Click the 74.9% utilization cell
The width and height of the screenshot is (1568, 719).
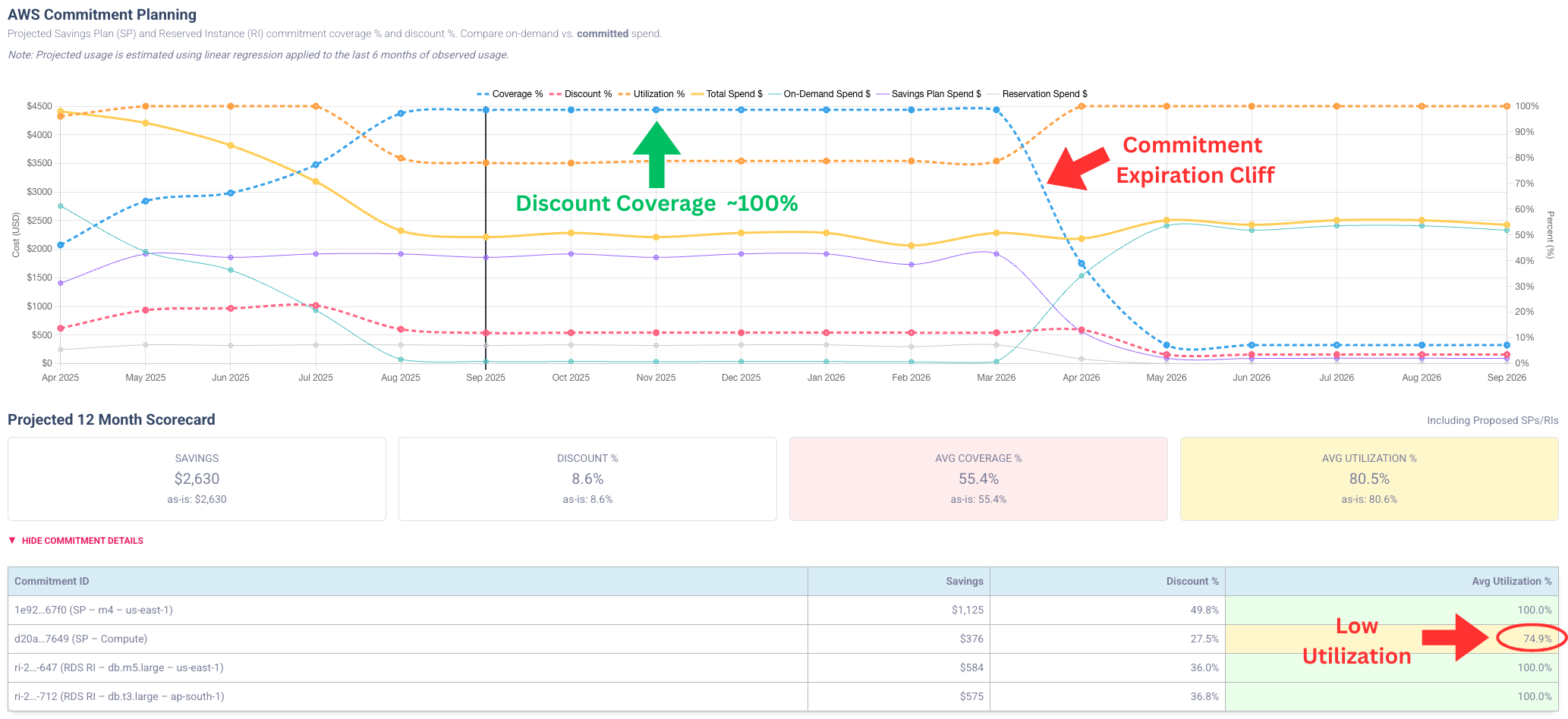(1537, 639)
